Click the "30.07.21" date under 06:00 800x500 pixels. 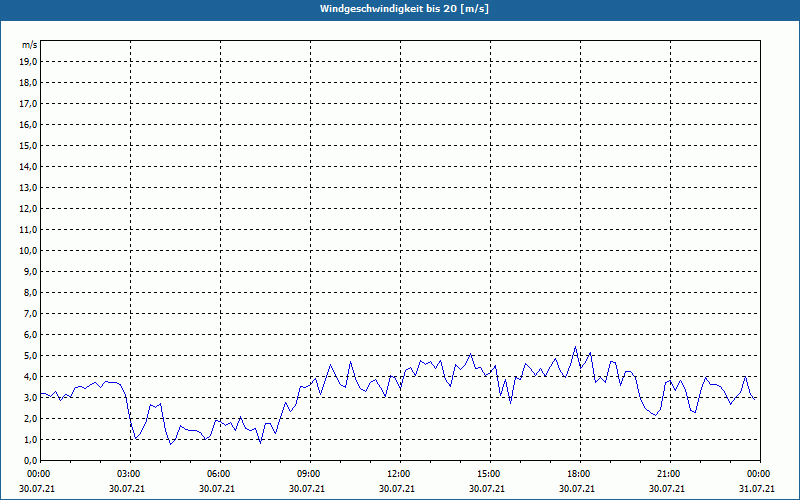[217, 488]
